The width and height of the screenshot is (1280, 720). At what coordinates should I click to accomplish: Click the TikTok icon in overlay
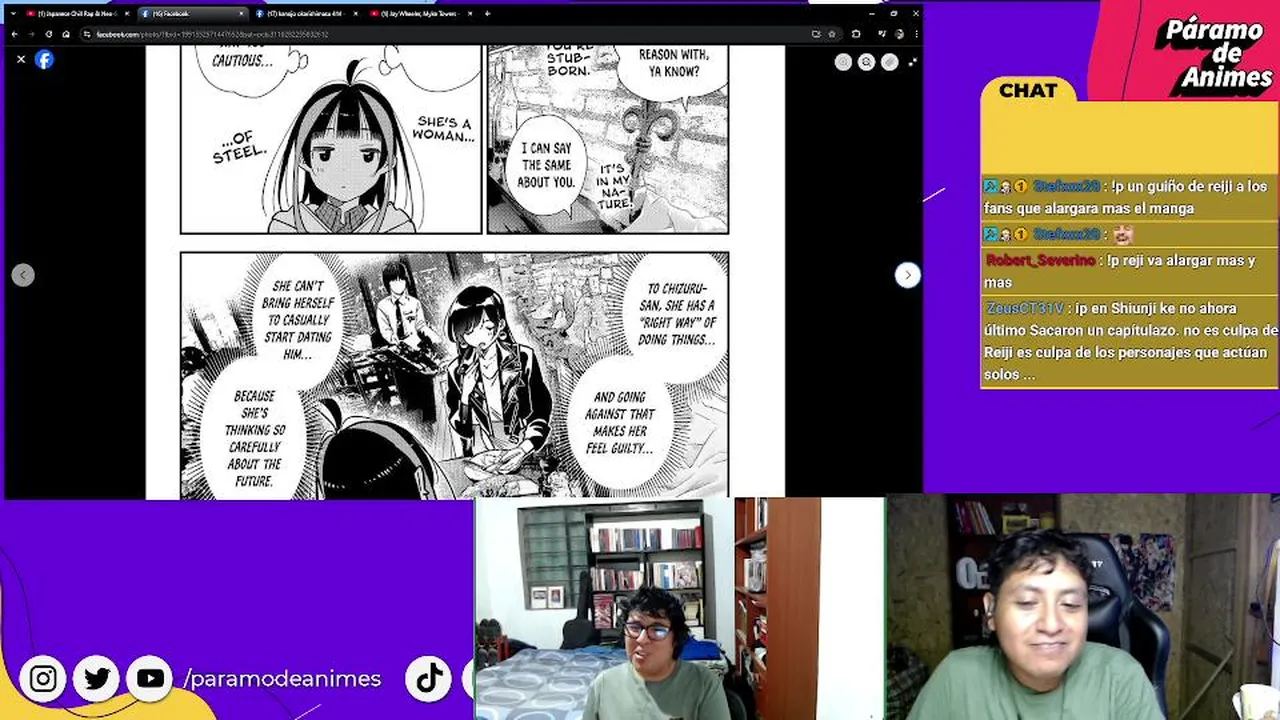[x=429, y=679]
